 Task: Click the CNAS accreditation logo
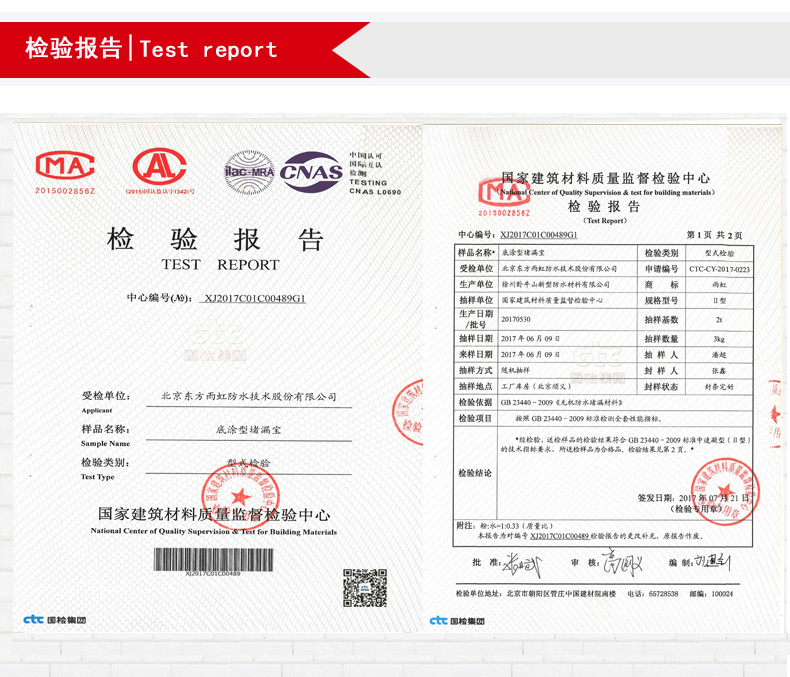(311, 171)
